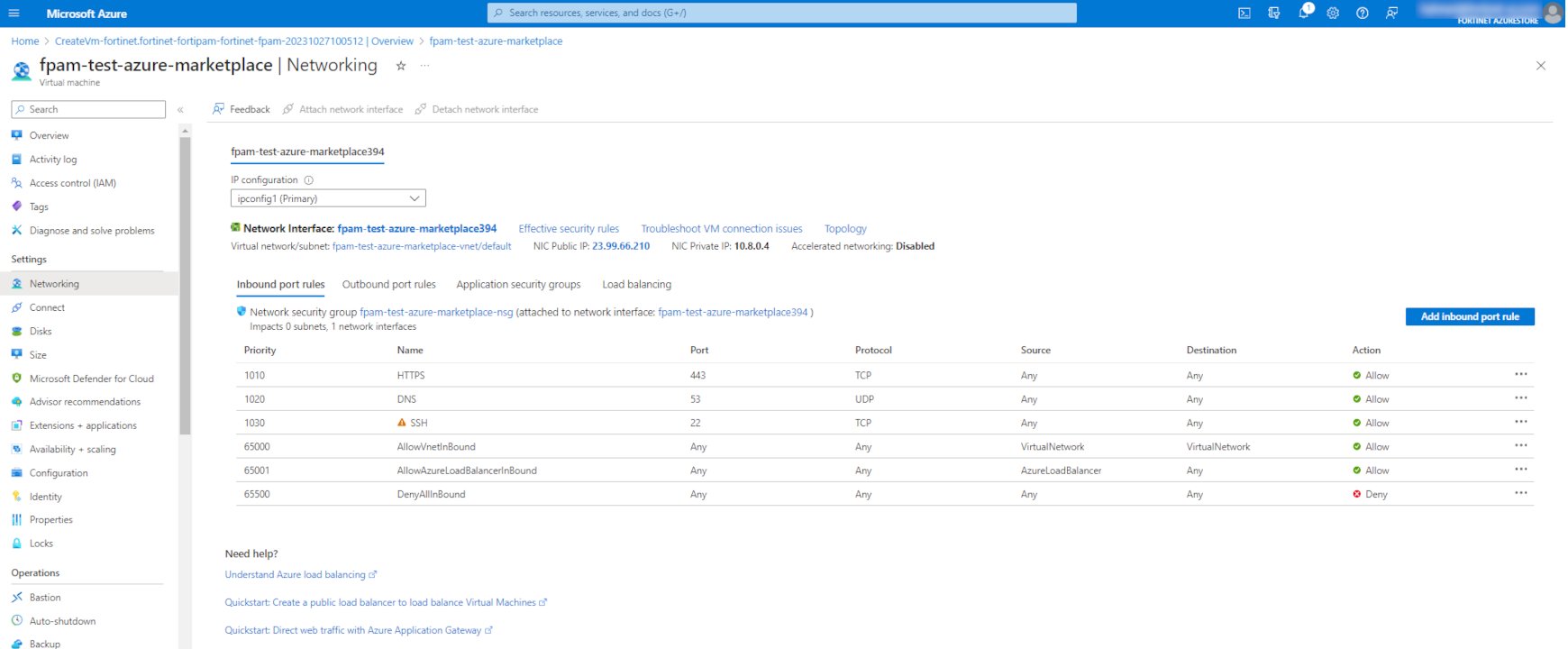
Task: Open the ellipsis menu for AllowAzureLoadBalancerInBound rule
Action: [x=1521, y=469]
